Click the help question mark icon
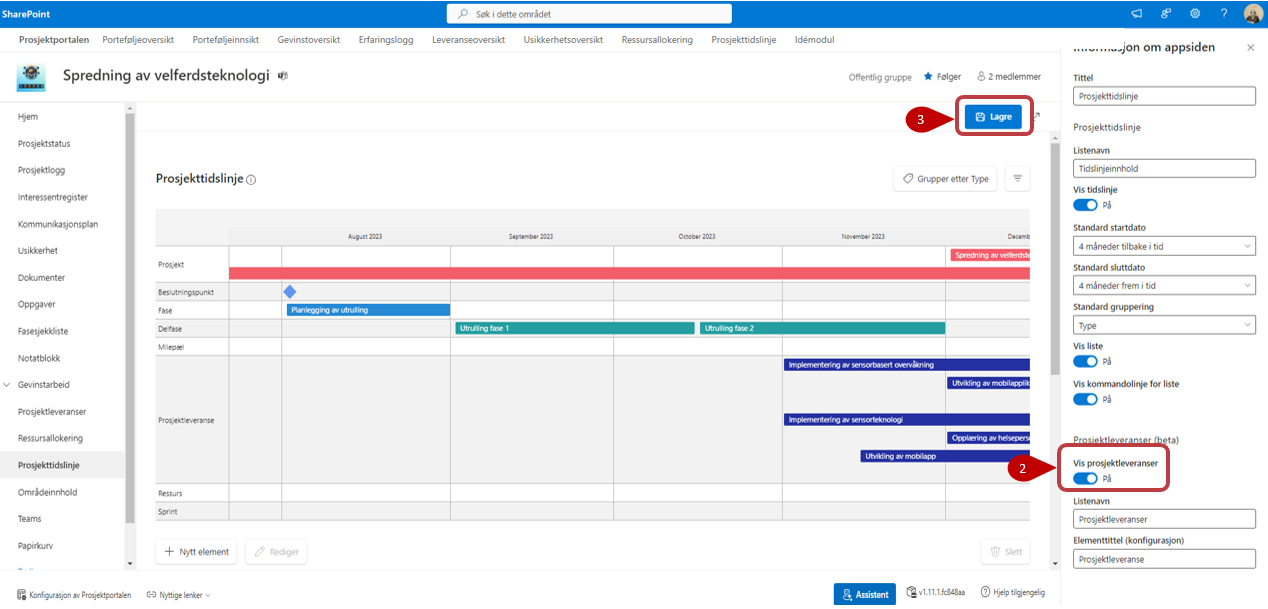1268x609 pixels. (1224, 13)
